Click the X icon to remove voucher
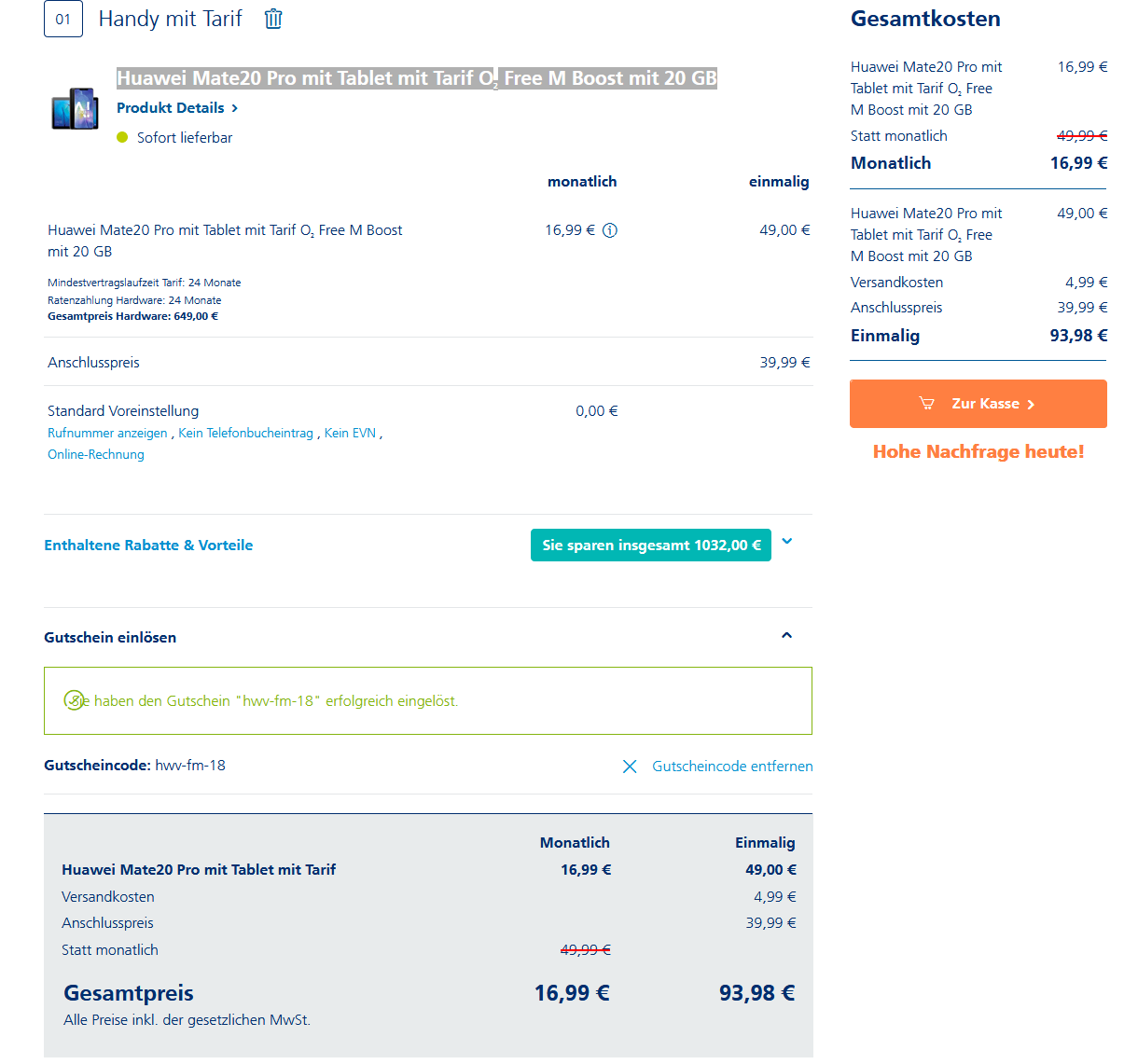The height and width of the screenshot is (1064, 1138). coord(630,767)
